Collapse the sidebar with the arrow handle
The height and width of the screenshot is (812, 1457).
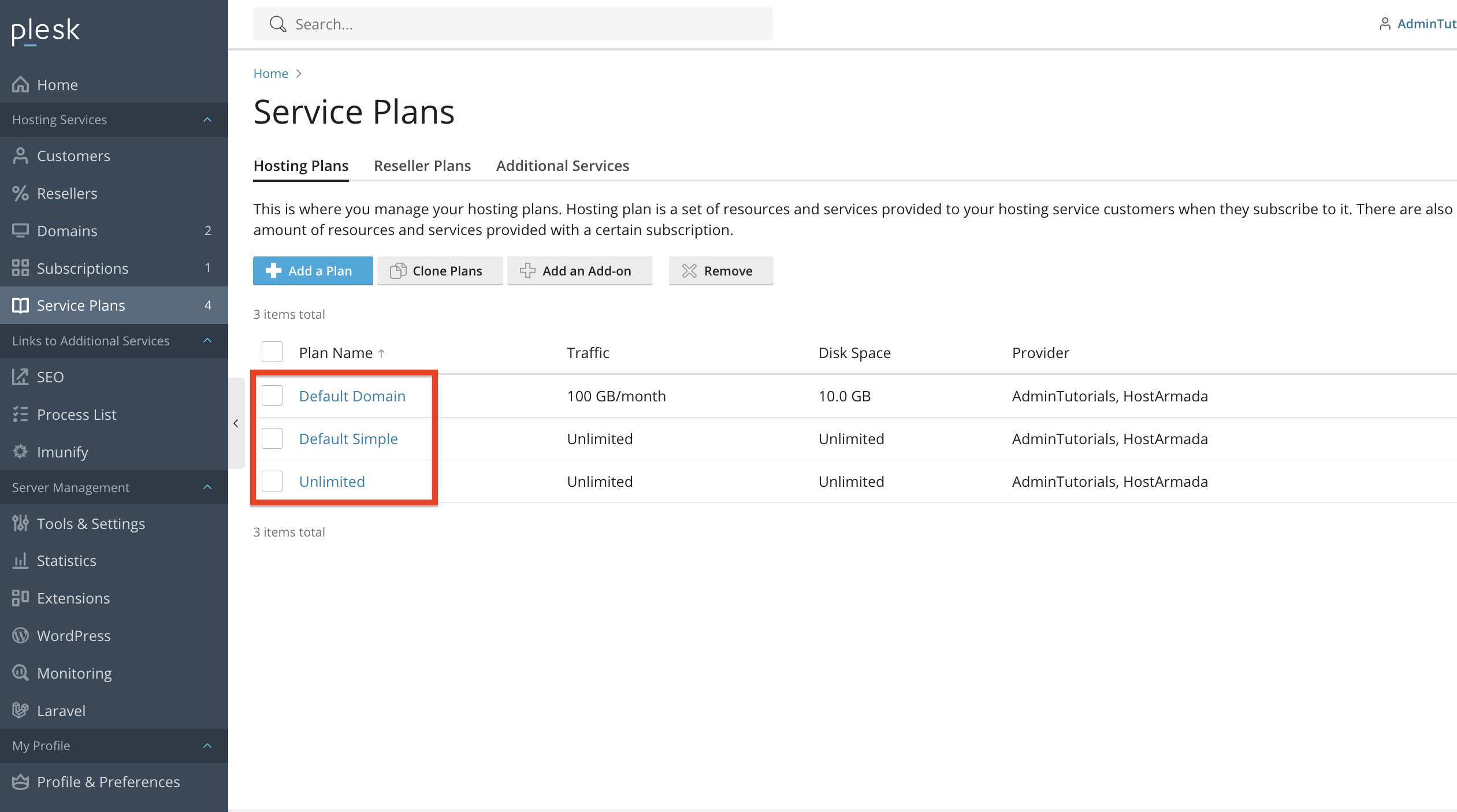coord(236,423)
